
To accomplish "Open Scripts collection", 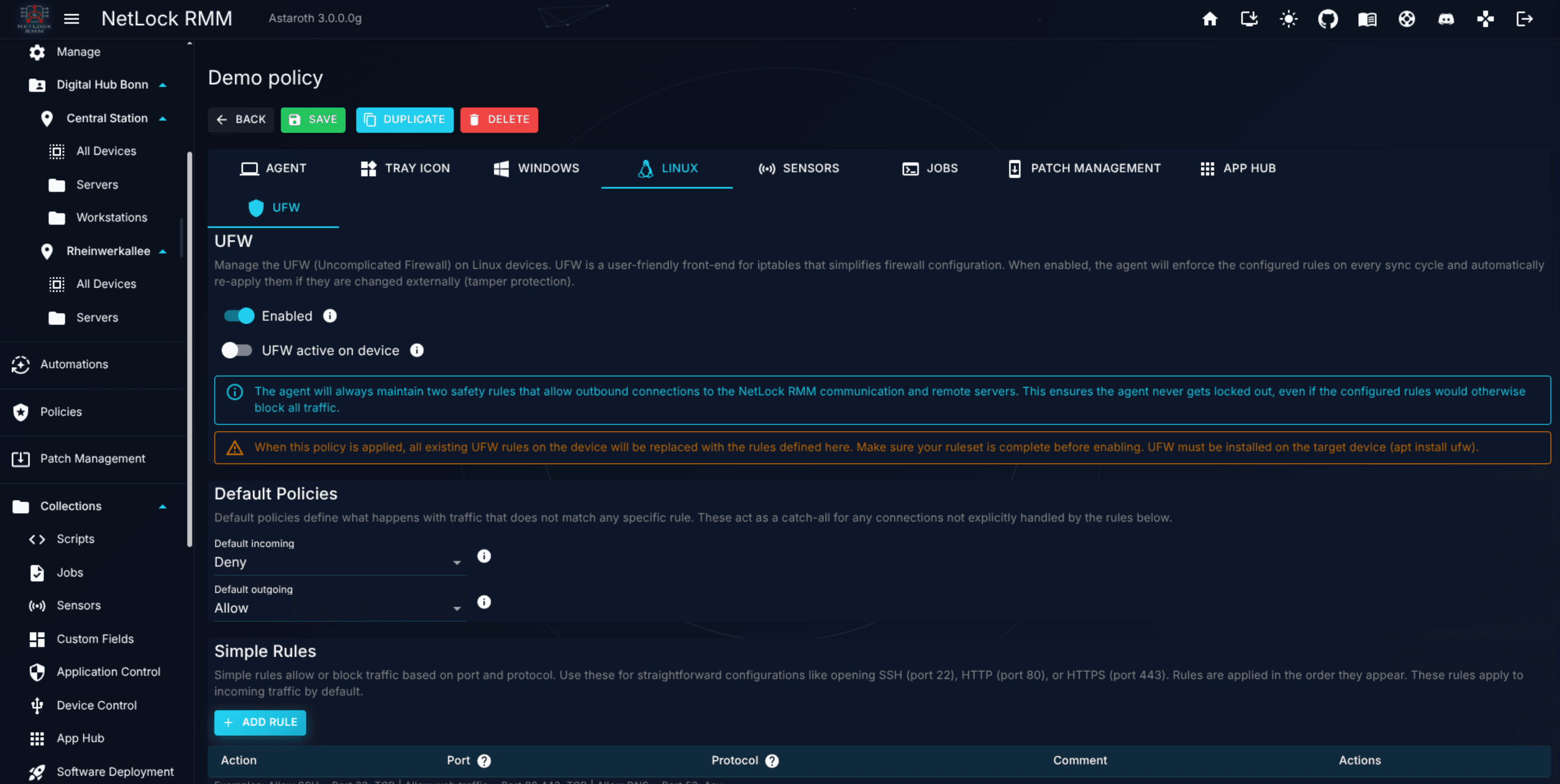I will tap(75, 539).
